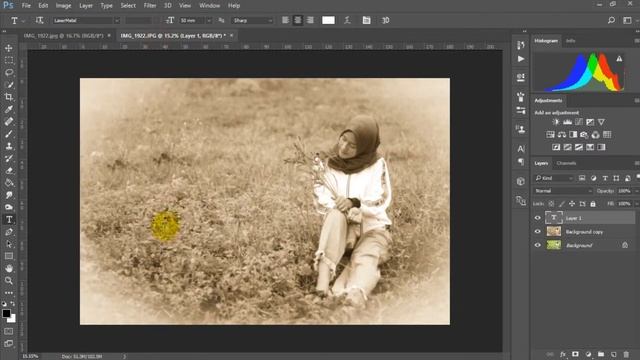The image size is (640, 360).
Task: Switch to the Channels tab
Action: [x=566, y=163]
